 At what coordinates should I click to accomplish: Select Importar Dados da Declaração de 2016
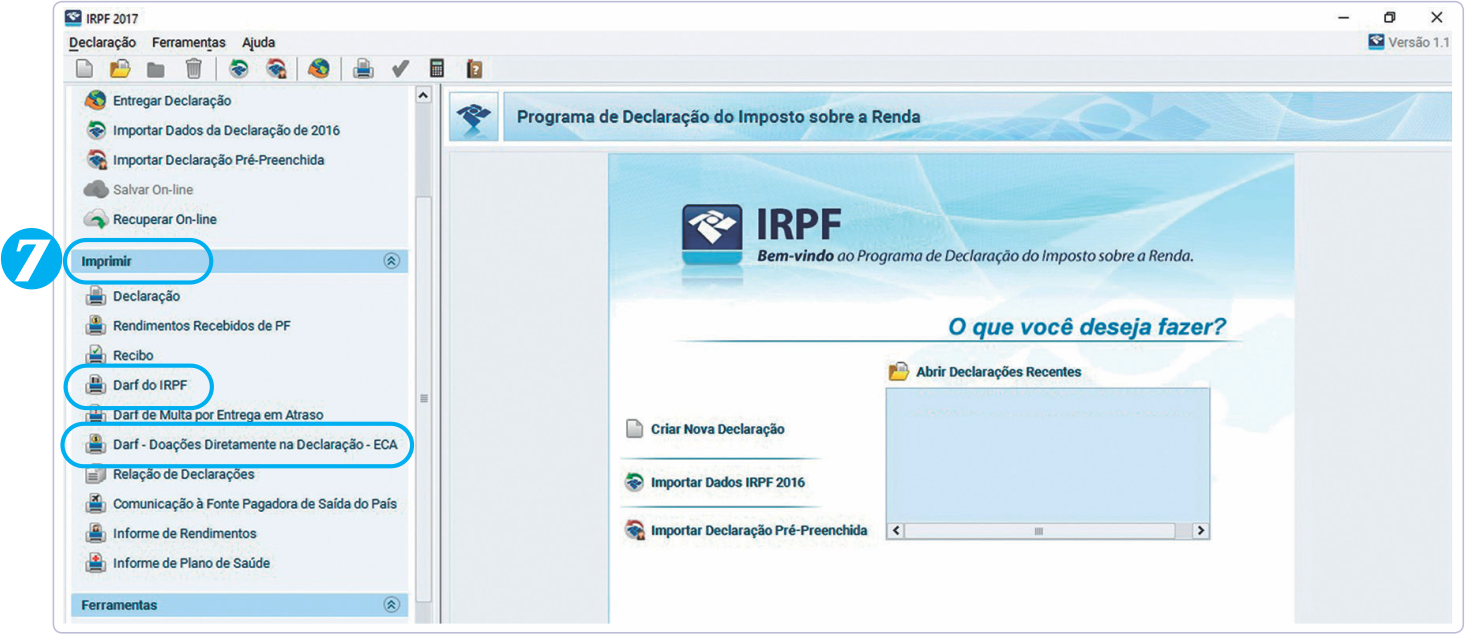(227, 130)
